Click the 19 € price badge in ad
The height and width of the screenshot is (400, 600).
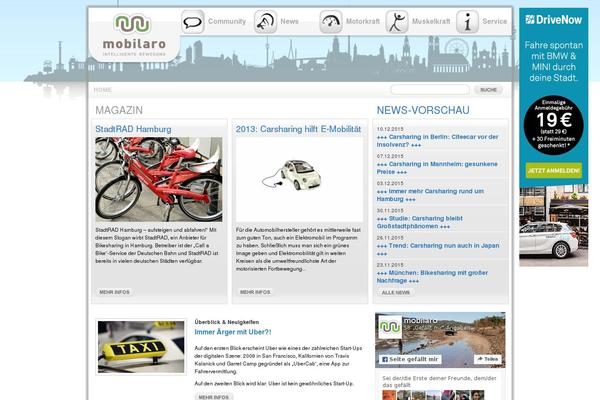[x=553, y=125]
